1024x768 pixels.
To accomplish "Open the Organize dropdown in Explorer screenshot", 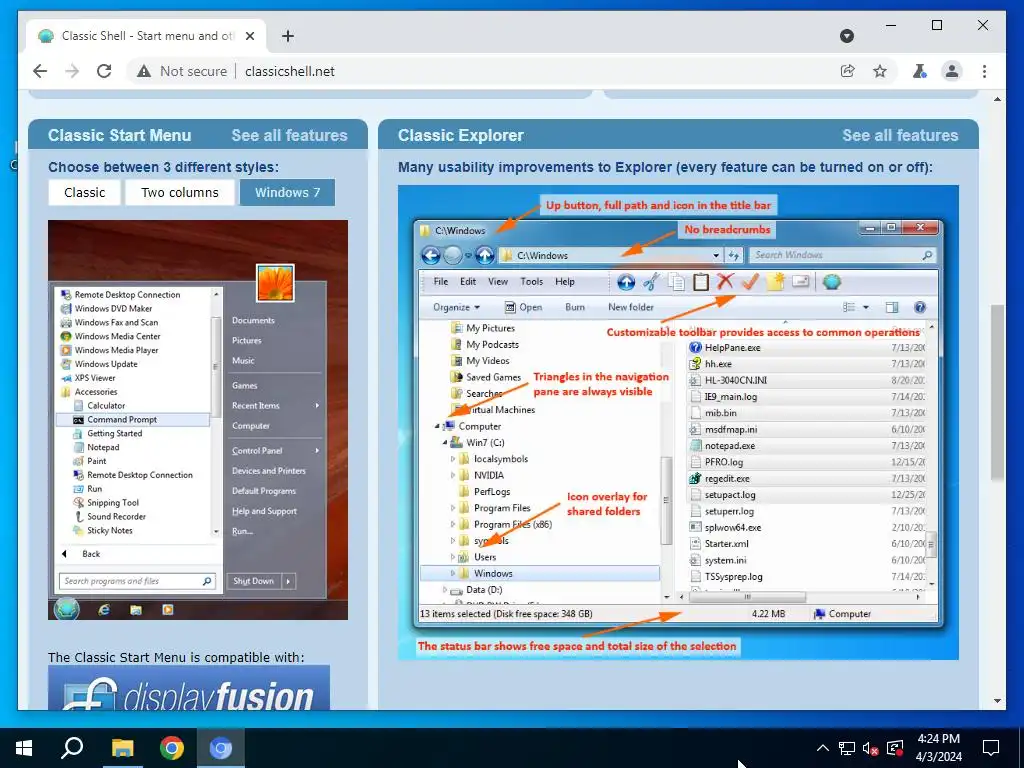I will [x=456, y=307].
